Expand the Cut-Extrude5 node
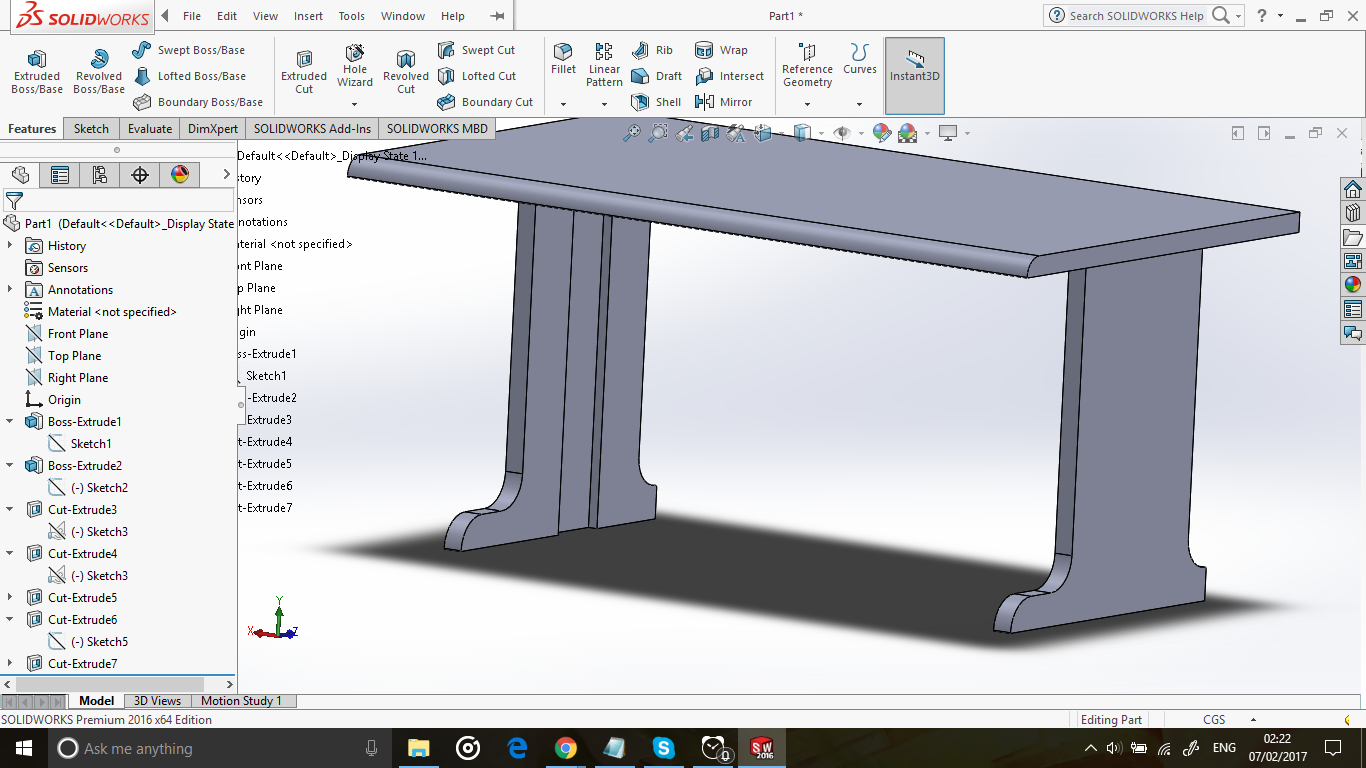The image size is (1366, 768). (x=10, y=597)
